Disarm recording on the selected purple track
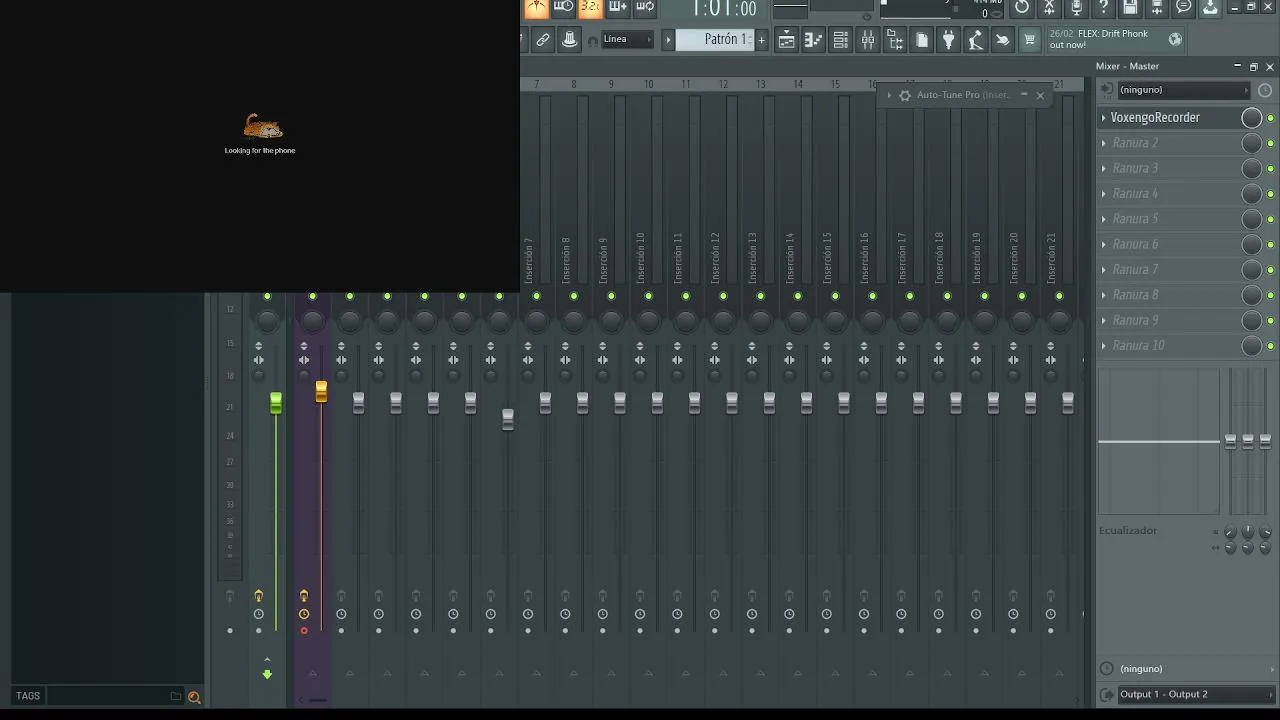 click(x=304, y=631)
